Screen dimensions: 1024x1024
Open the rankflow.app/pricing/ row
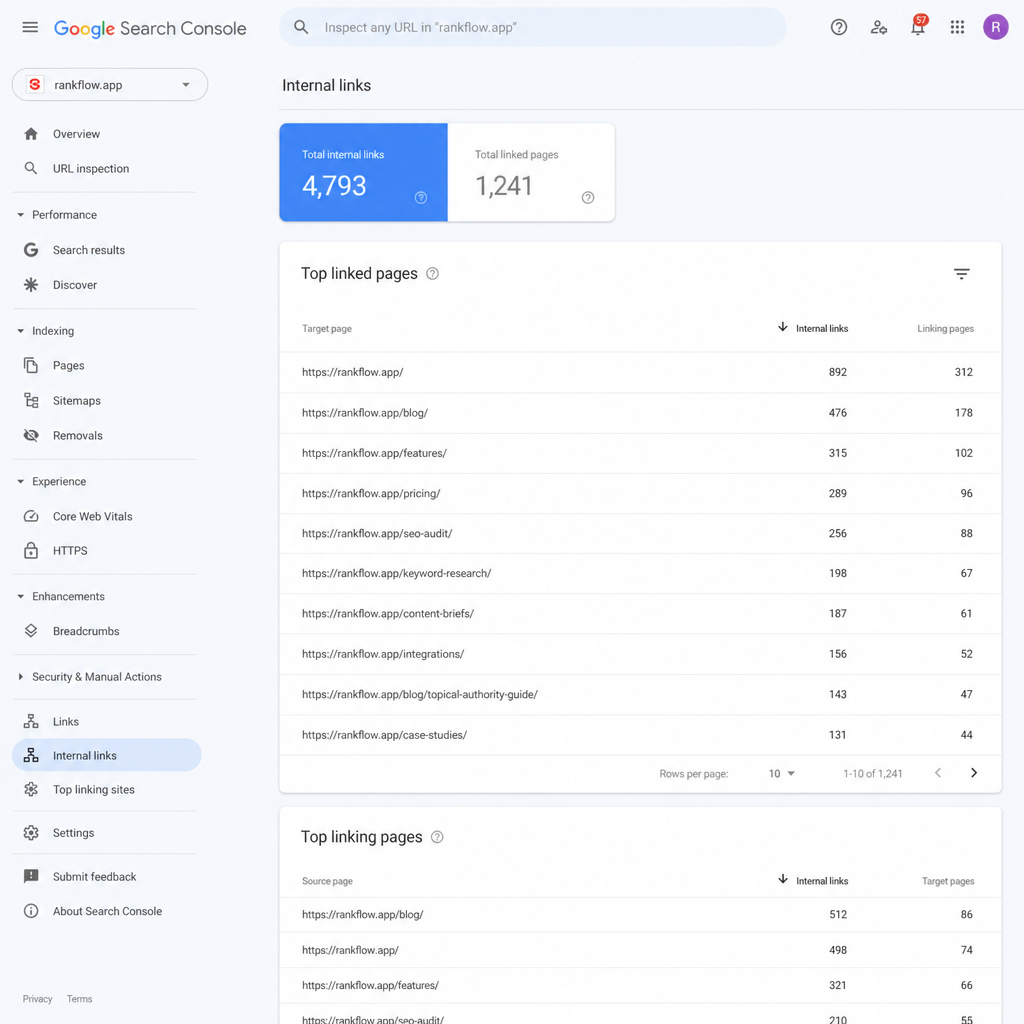tap(640, 494)
